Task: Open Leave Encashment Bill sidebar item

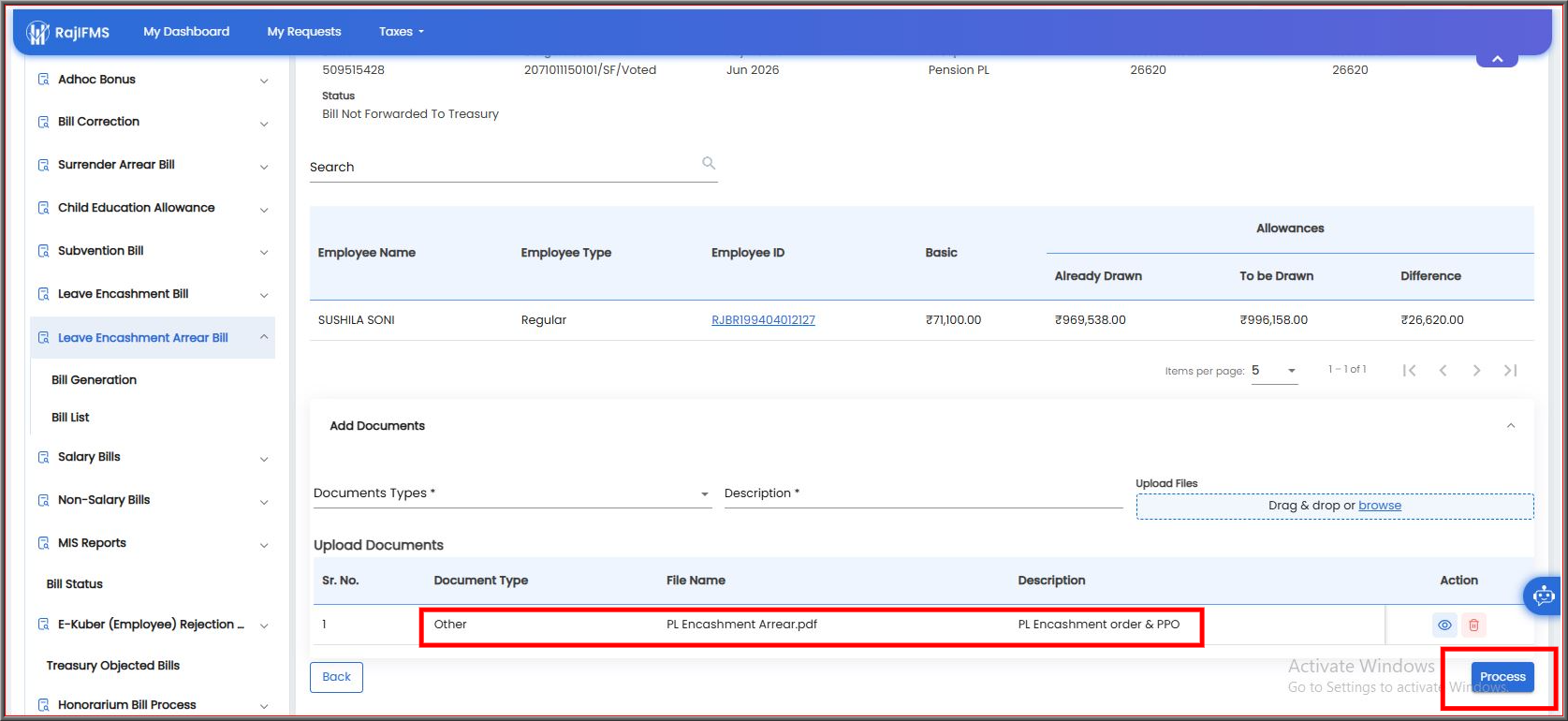Action: 124,294
